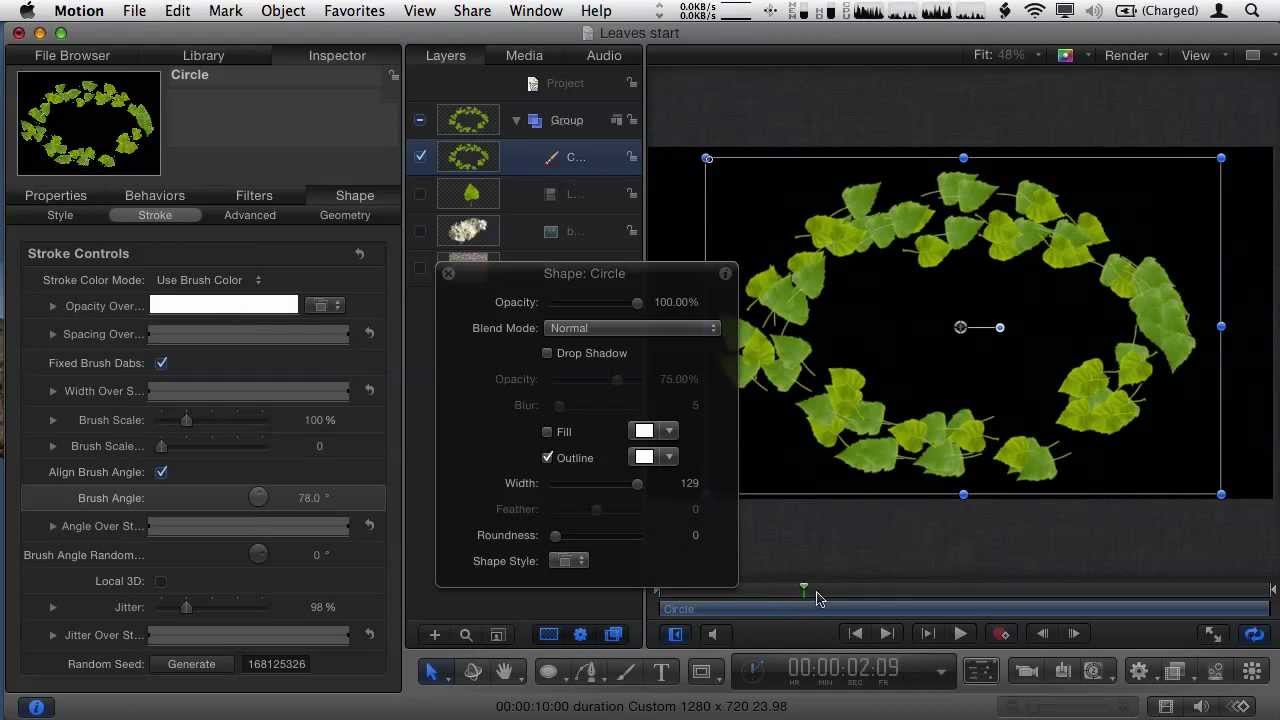Open the Blend Mode dropdown in HUD
Viewport: 1280px width, 720px height.
click(x=633, y=328)
